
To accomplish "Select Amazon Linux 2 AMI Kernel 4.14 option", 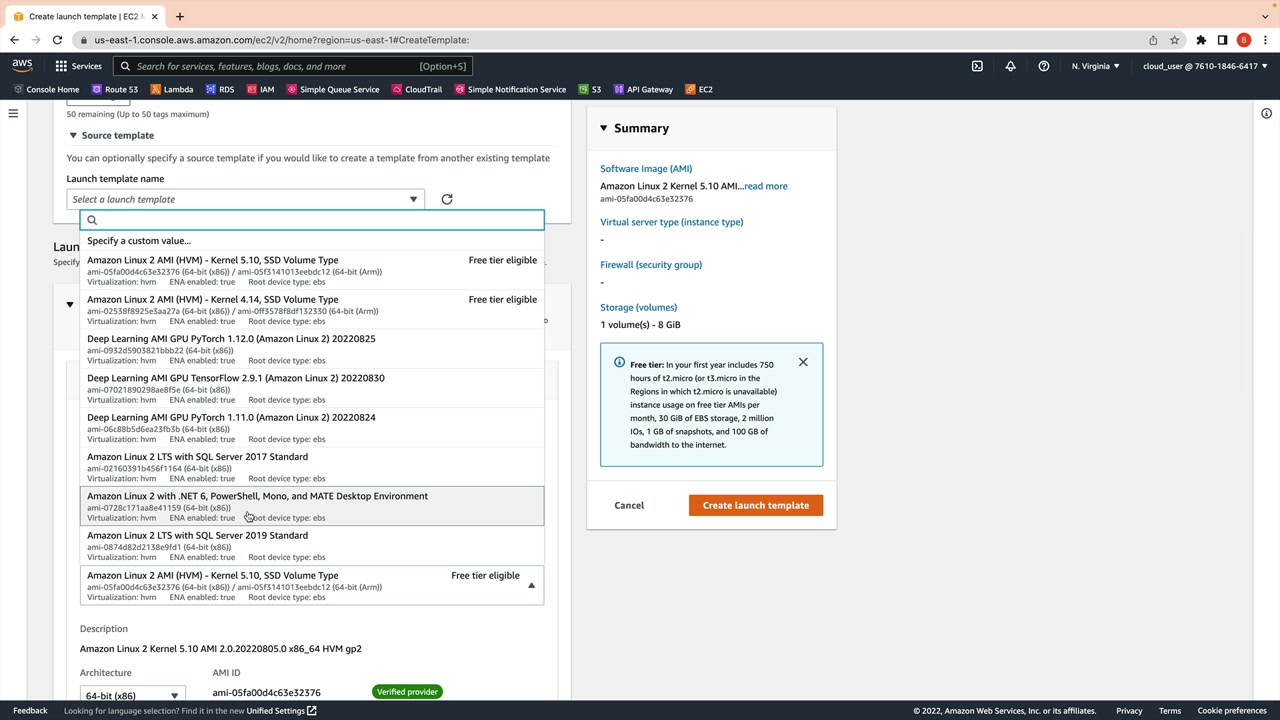I will pos(312,310).
